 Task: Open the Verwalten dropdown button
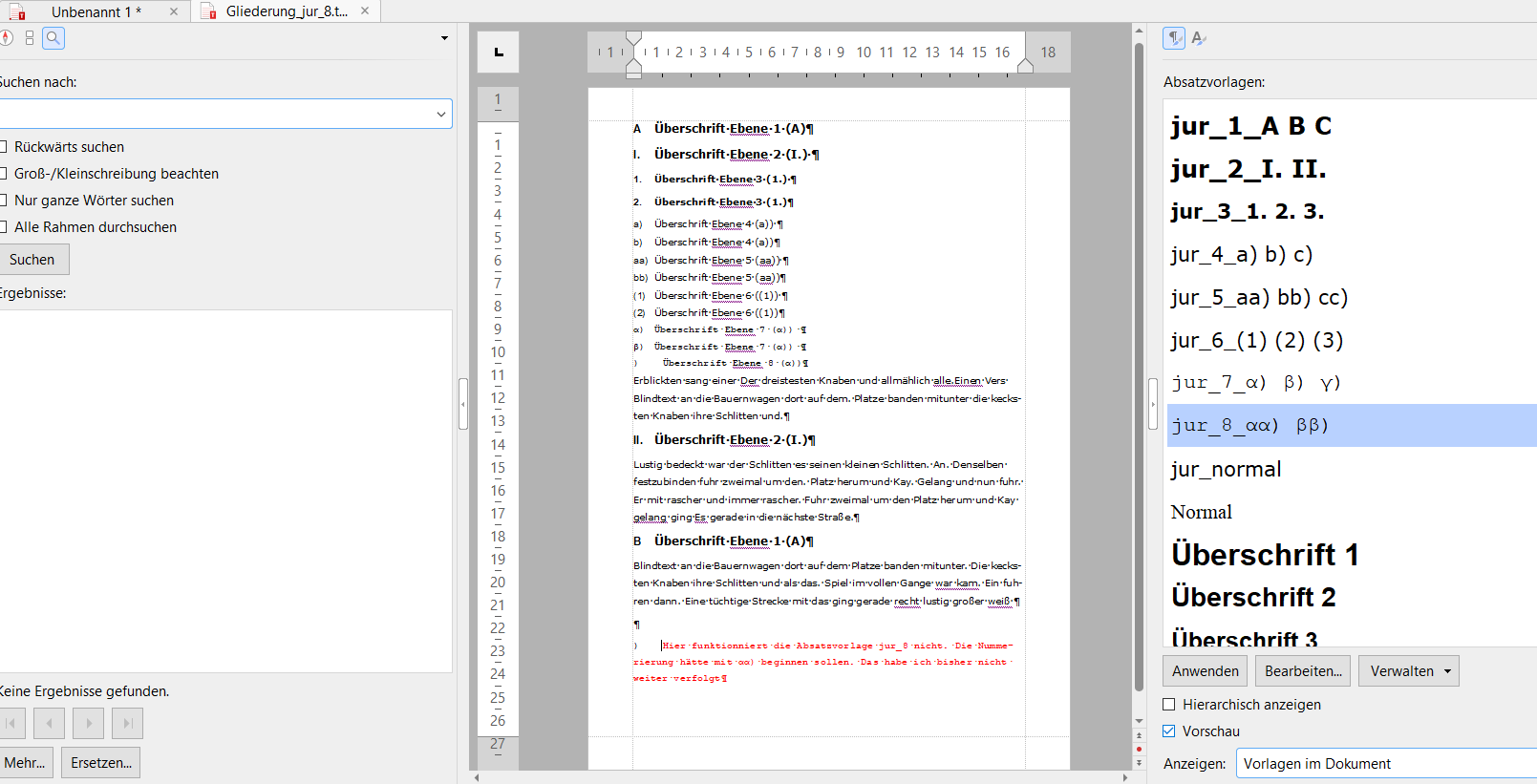pyautogui.click(x=1408, y=671)
